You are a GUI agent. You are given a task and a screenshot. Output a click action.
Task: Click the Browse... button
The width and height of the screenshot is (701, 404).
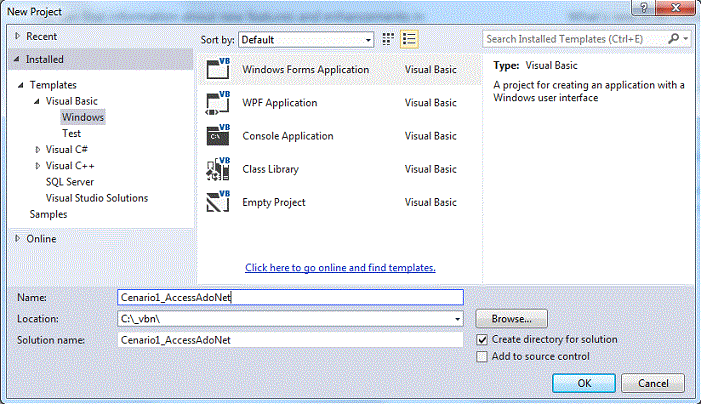point(511,319)
